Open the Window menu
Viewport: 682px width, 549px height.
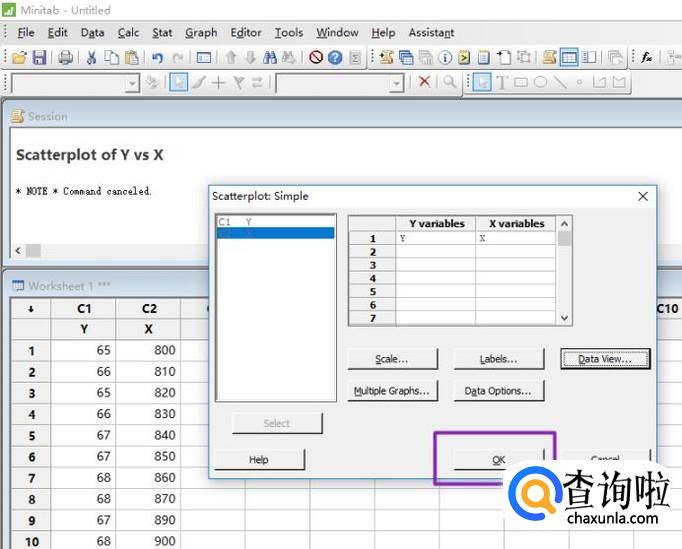tap(337, 33)
